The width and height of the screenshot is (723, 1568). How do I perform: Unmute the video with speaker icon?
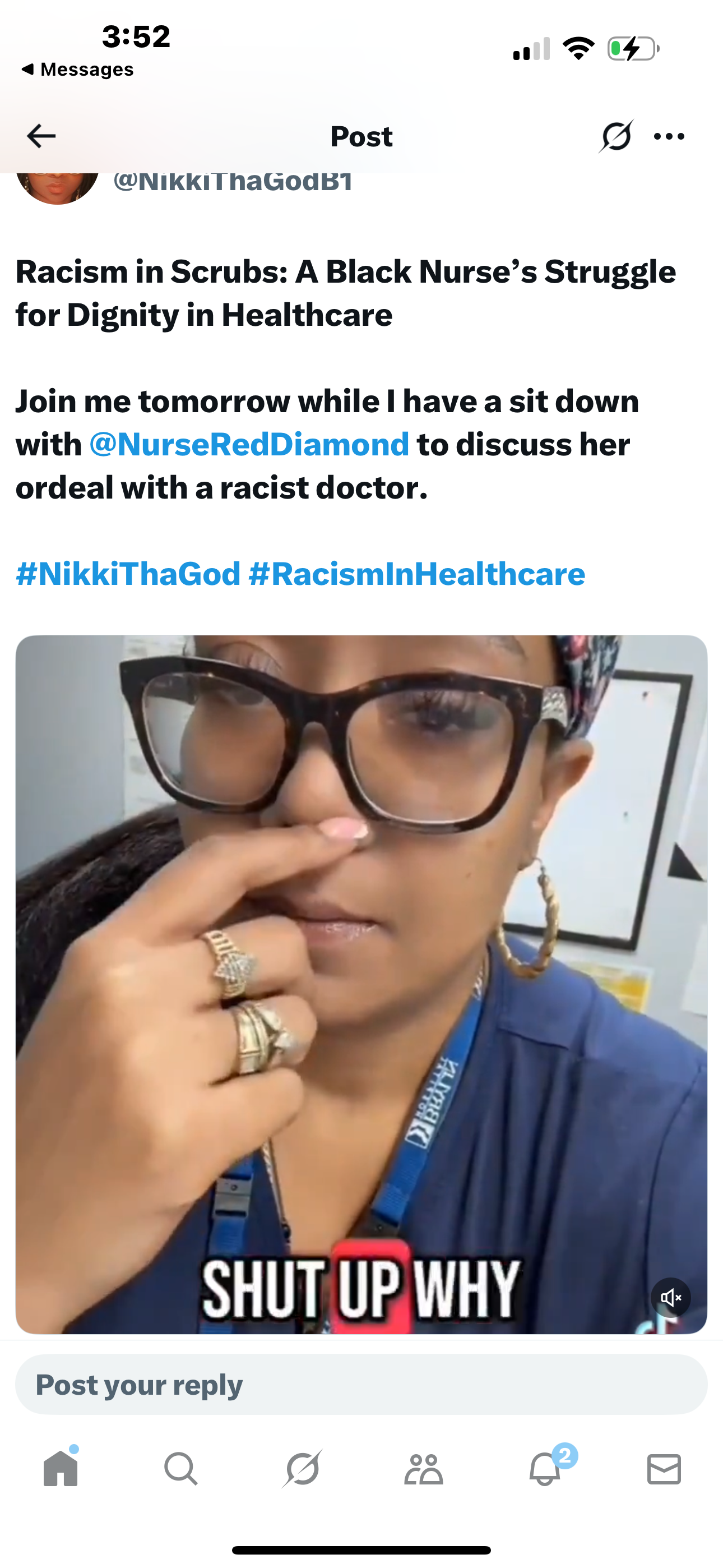[671, 1298]
